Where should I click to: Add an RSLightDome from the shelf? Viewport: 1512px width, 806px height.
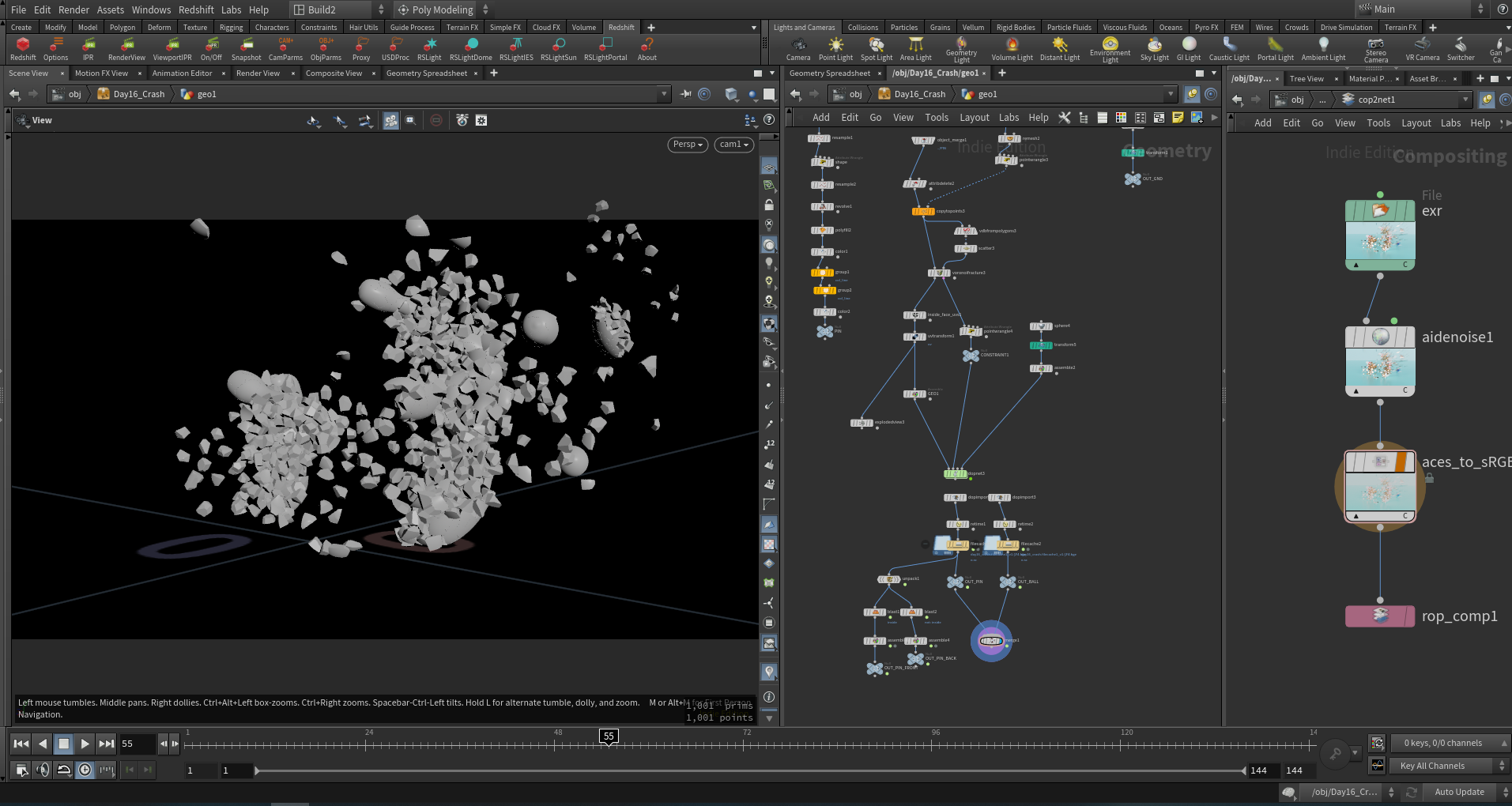pos(471,49)
